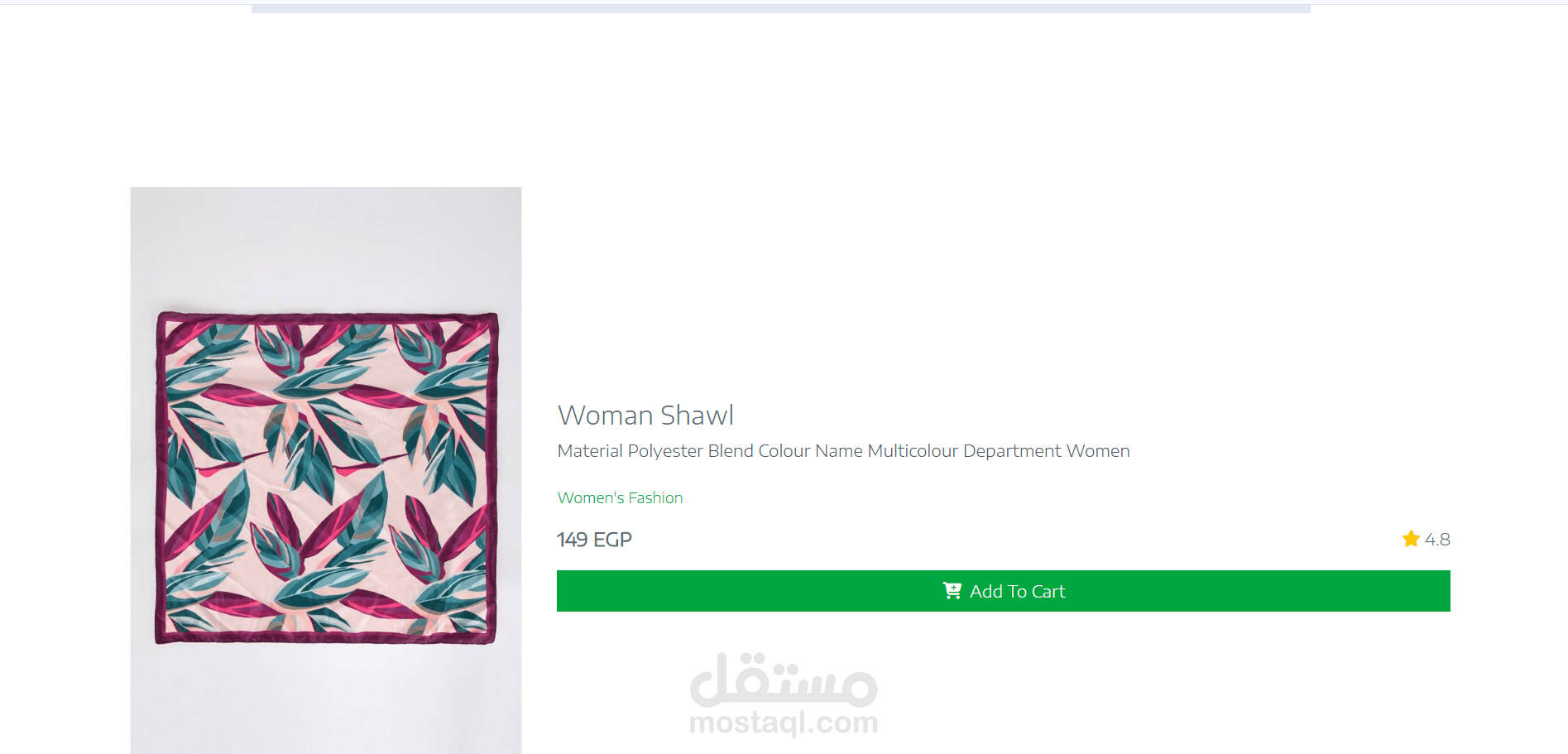The image size is (1568, 754).
Task: Click the Add To Cart button label
Action: (x=1018, y=591)
